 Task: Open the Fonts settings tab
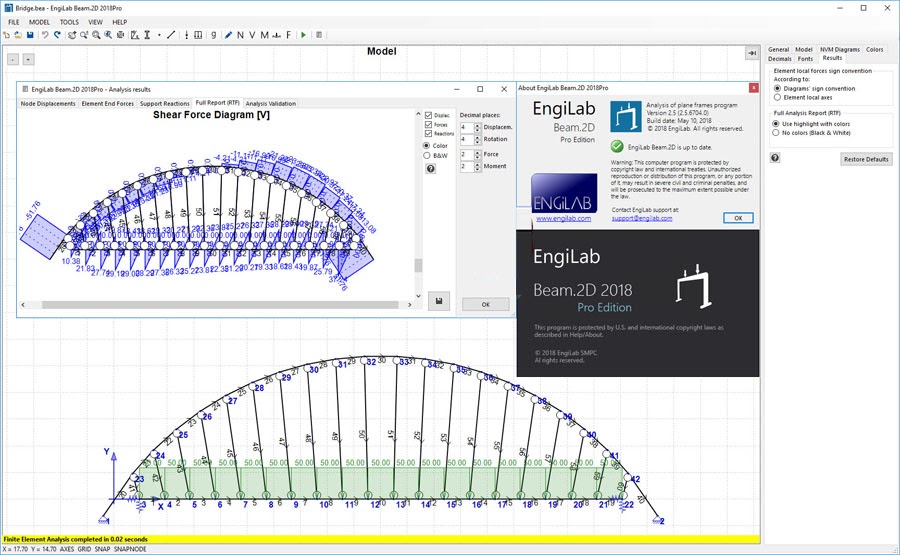pos(805,59)
